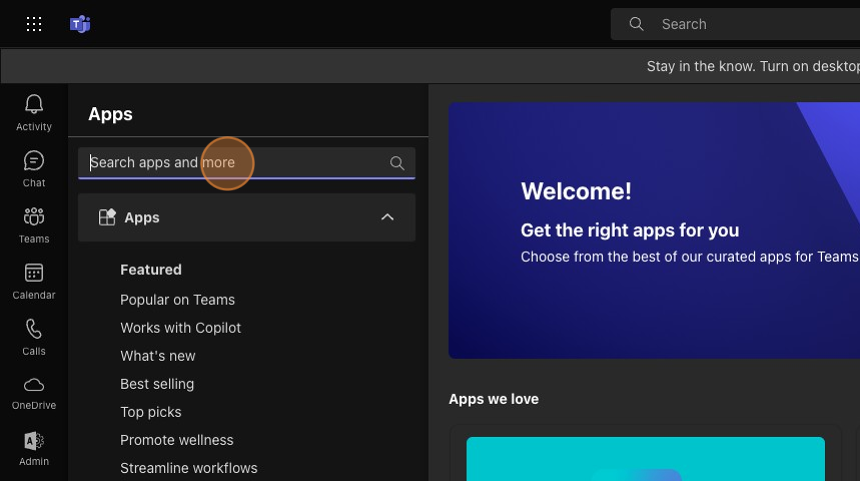Click the Apps panel title
This screenshot has width=860, height=481.
(110, 114)
